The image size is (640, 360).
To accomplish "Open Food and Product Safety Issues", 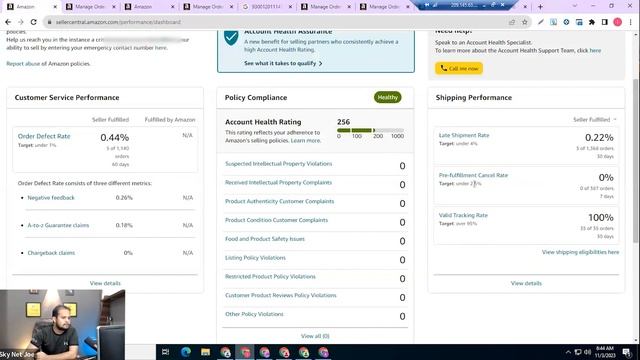I will click(265, 239).
